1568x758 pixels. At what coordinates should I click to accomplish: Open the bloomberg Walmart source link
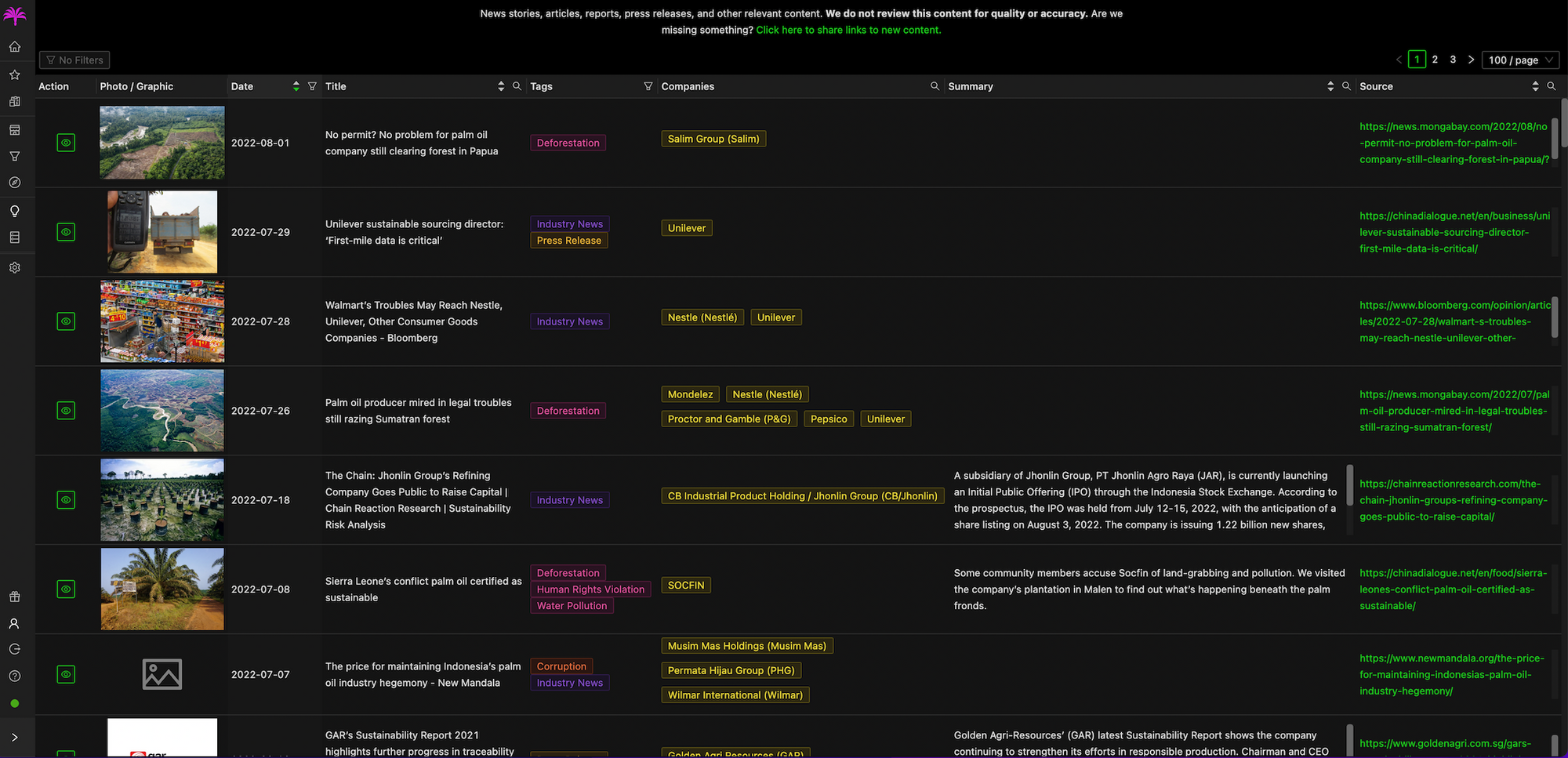pyautogui.click(x=1454, y=321)
